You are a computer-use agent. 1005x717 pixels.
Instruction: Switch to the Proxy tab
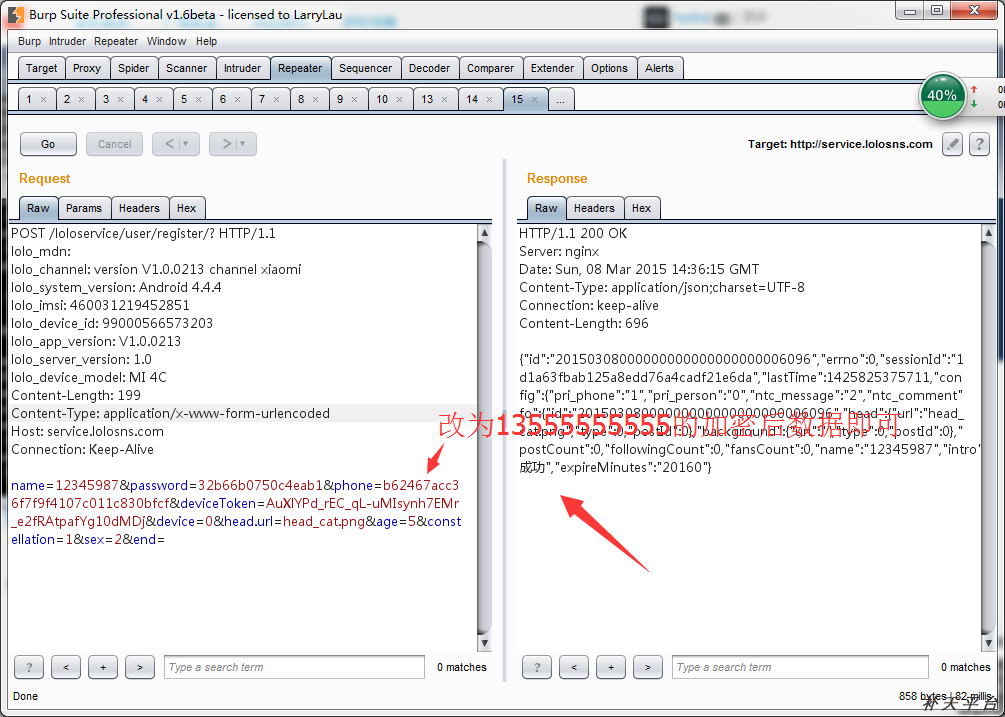87,68
